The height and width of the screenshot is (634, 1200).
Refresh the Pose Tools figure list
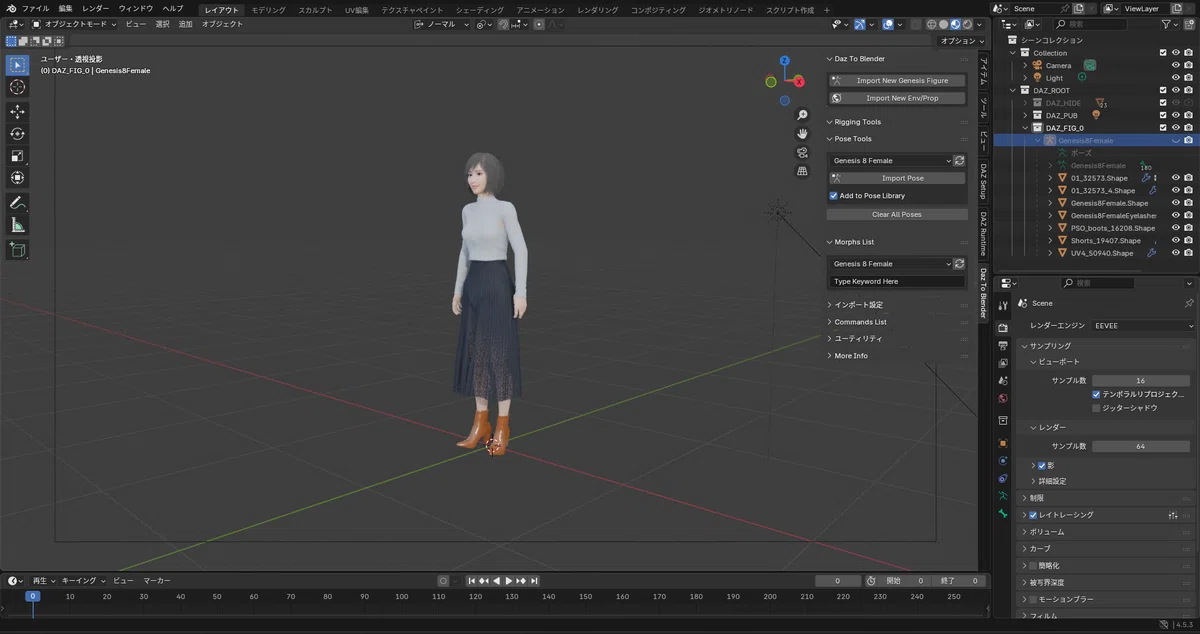click(960, 160)
